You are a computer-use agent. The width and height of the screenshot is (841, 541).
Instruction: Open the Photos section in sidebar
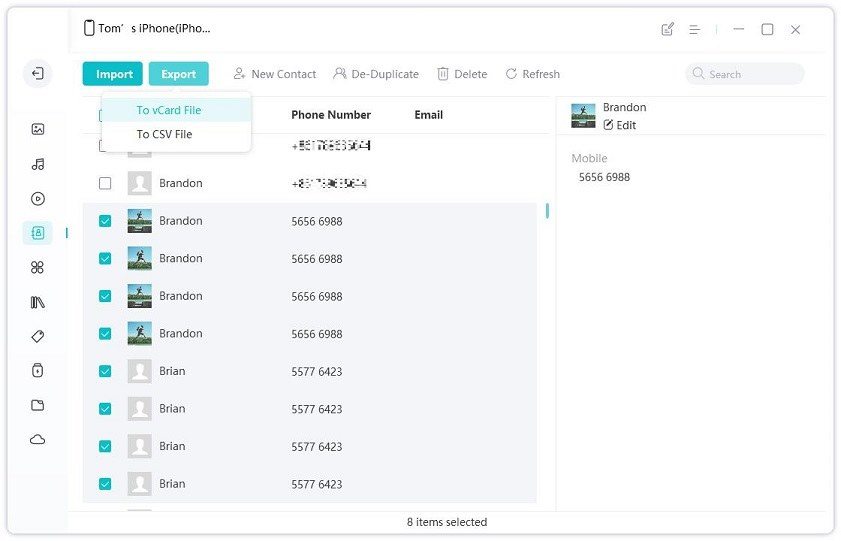tap(37, 129)
